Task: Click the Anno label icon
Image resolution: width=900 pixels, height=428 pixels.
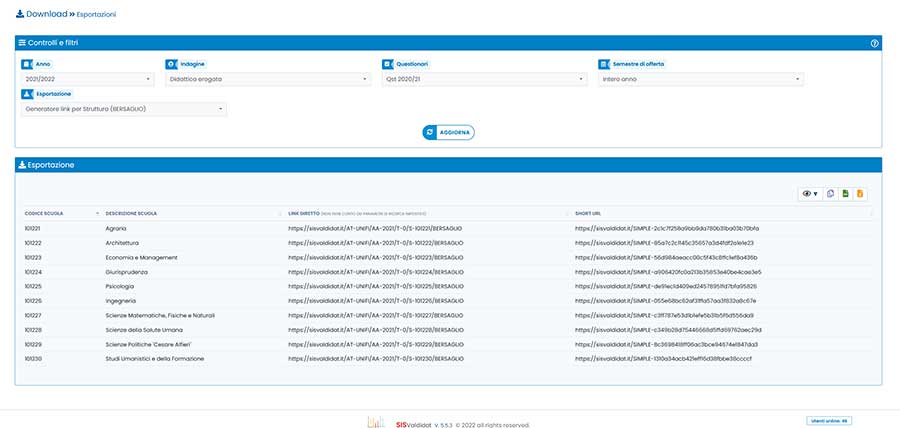Action: click(27, 63)
